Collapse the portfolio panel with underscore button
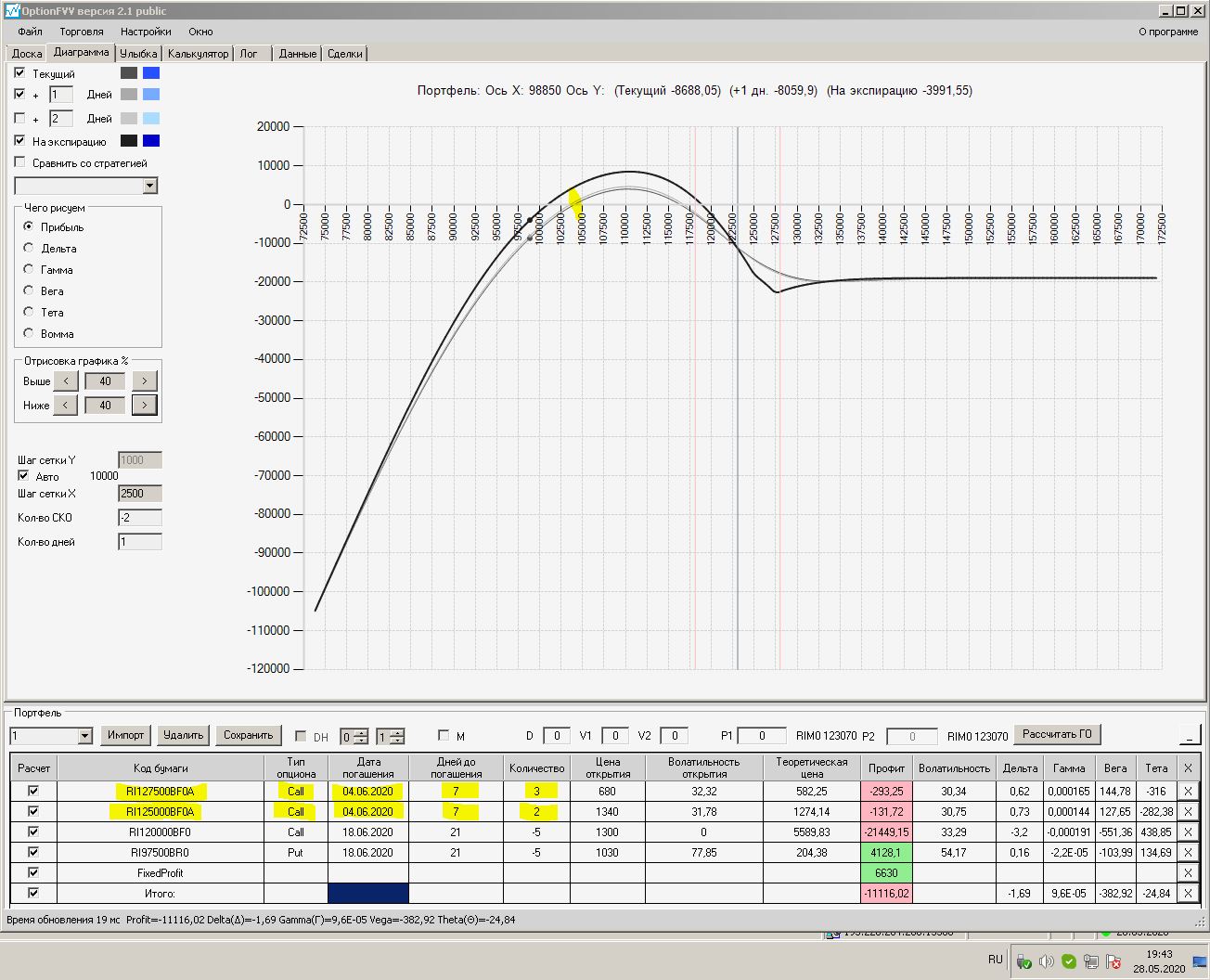Viewport: 1210px width, 980px height. (1189, 736)
